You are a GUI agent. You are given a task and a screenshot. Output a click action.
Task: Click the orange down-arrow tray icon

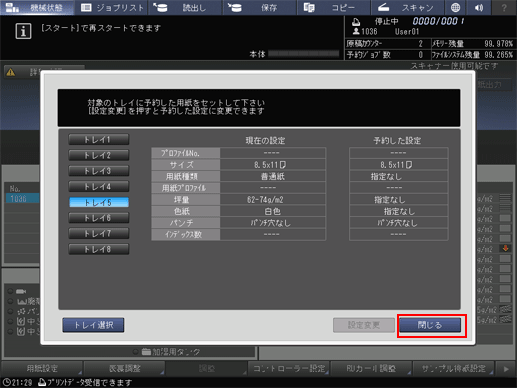click(505, 248)
